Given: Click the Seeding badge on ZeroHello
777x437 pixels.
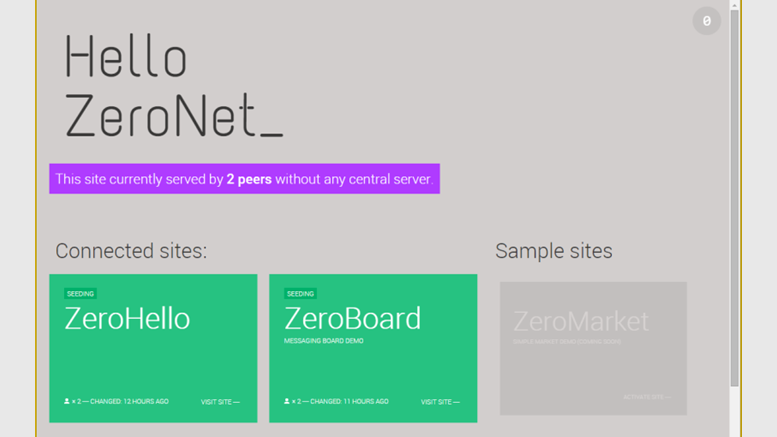Looking at the screenshot, I should click(x=80, y=294).
